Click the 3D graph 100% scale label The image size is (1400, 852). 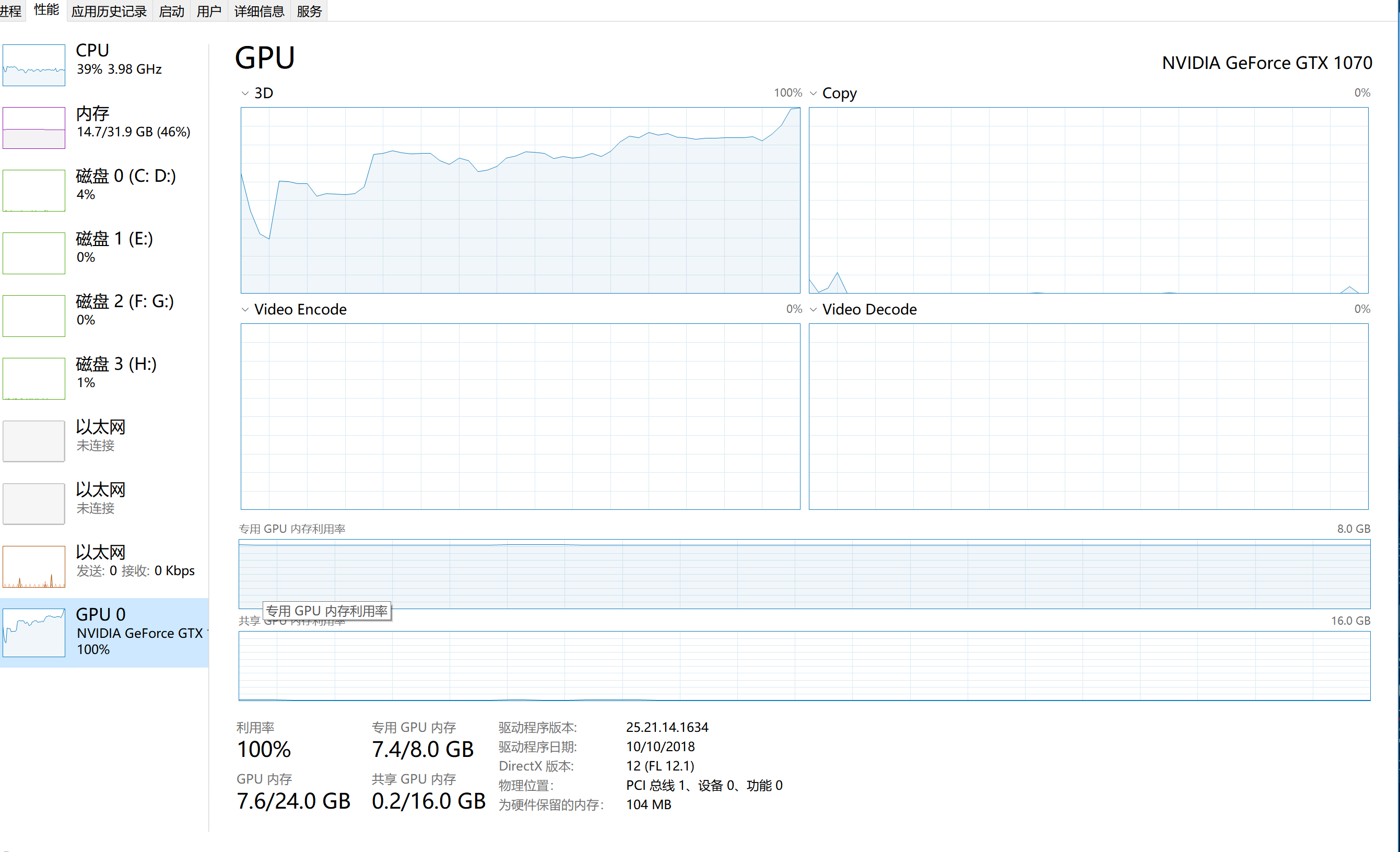(787, 92)
